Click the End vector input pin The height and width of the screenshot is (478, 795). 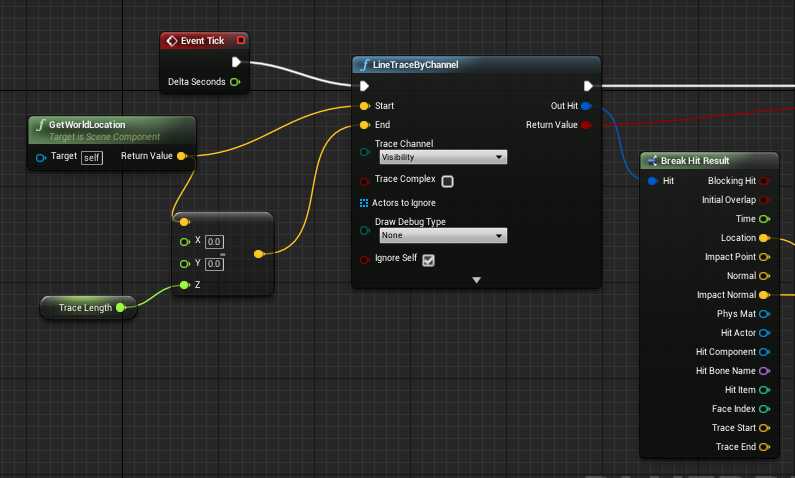365,125
